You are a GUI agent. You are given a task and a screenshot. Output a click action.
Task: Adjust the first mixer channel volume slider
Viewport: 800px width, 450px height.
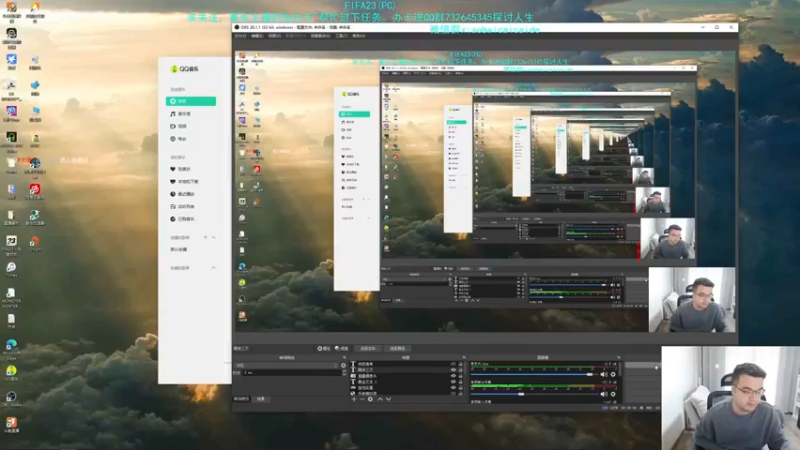tap(534, 374)
